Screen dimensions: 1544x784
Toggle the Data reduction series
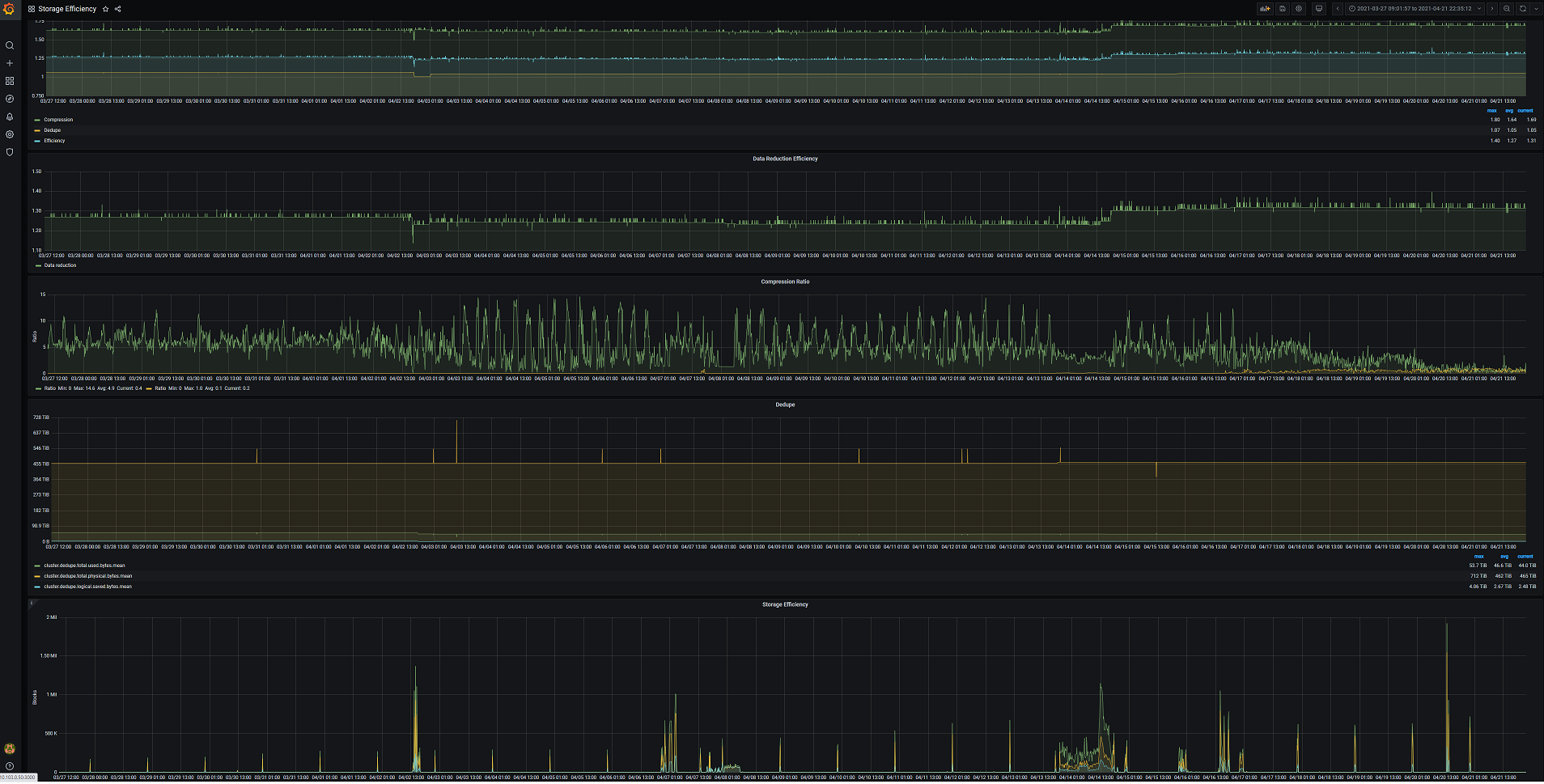tap(61, 265)
